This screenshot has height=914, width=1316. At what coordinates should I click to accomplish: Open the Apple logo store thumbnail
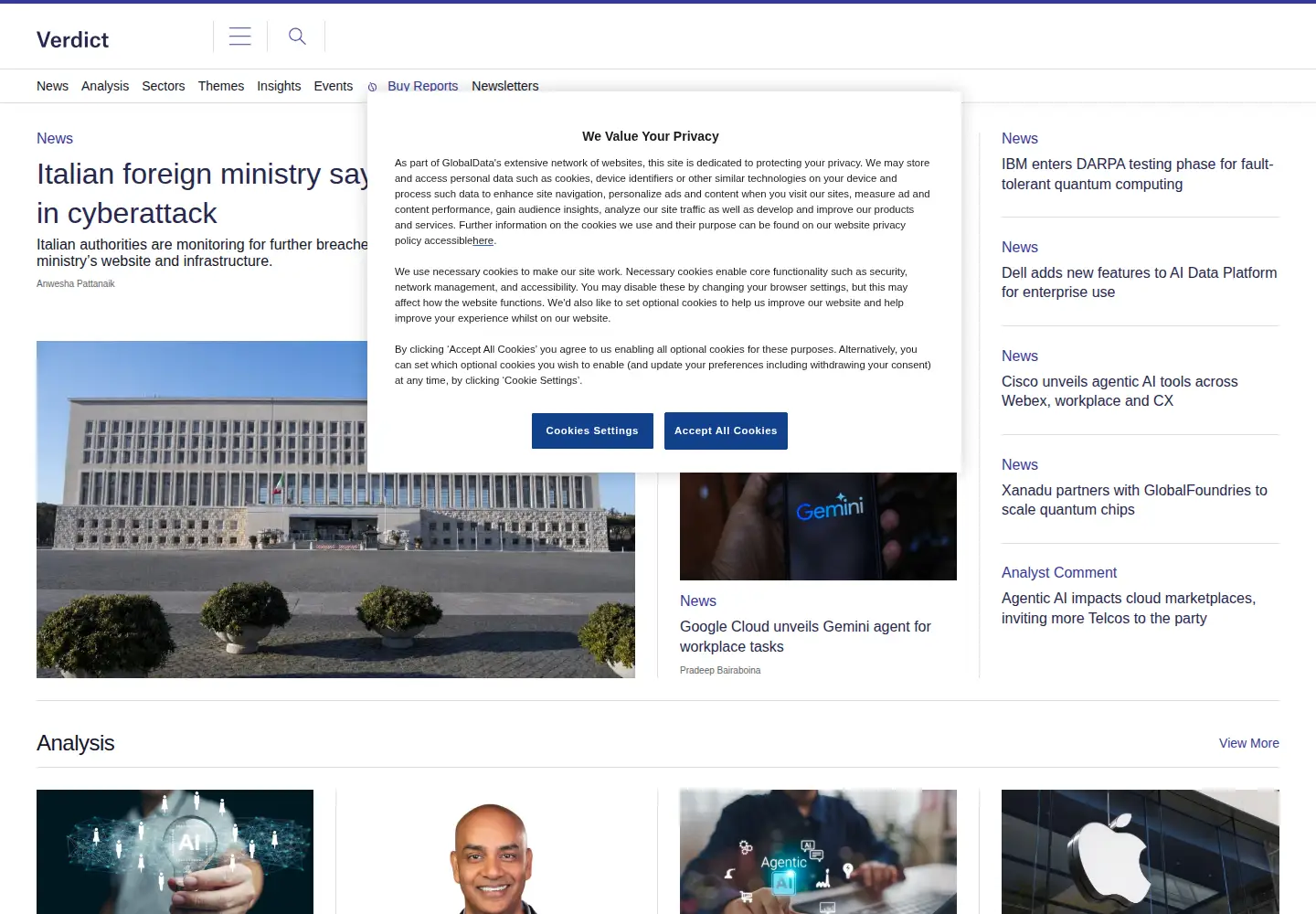pos(1141,852)
